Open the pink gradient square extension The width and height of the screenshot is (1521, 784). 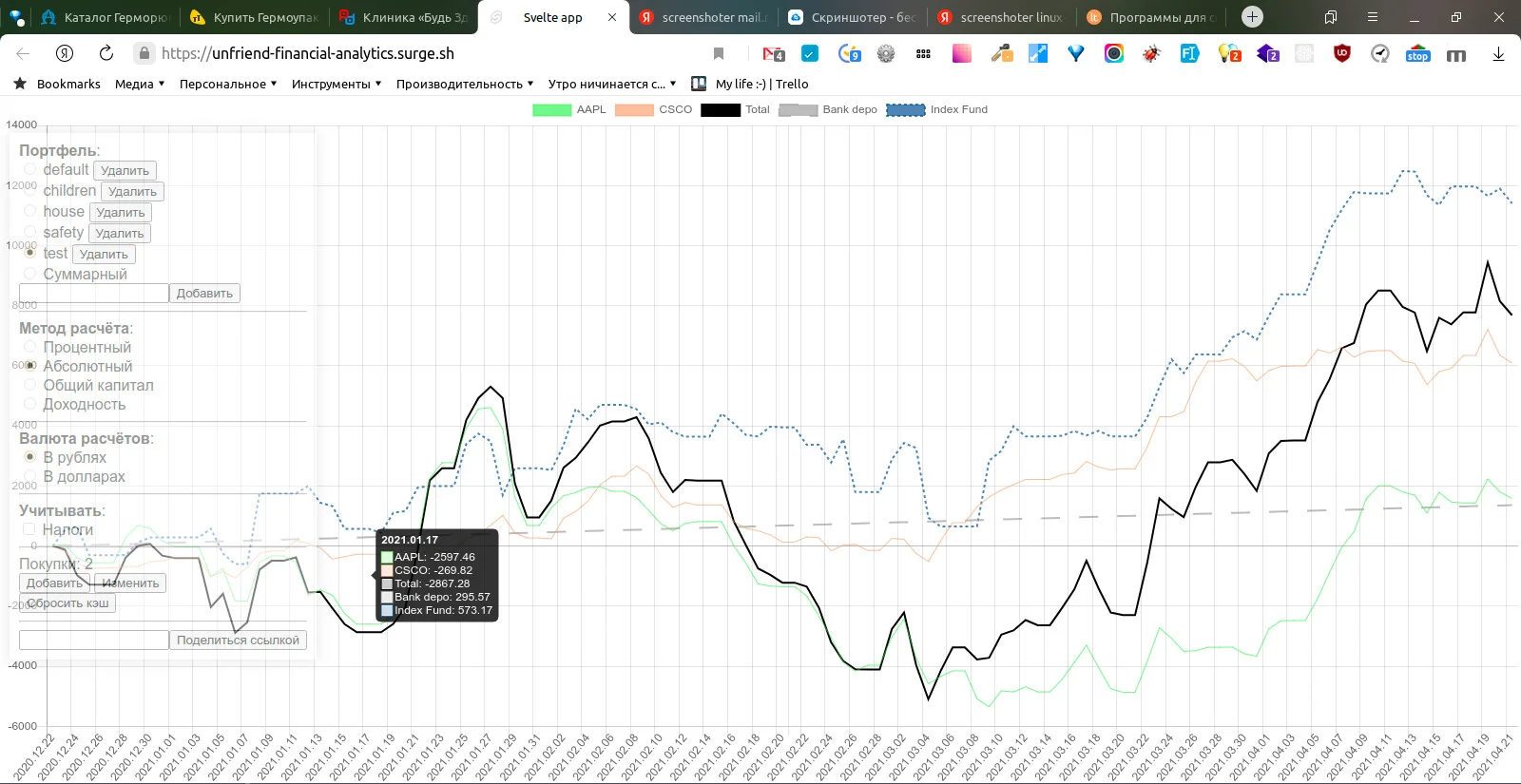pos(962,53)
